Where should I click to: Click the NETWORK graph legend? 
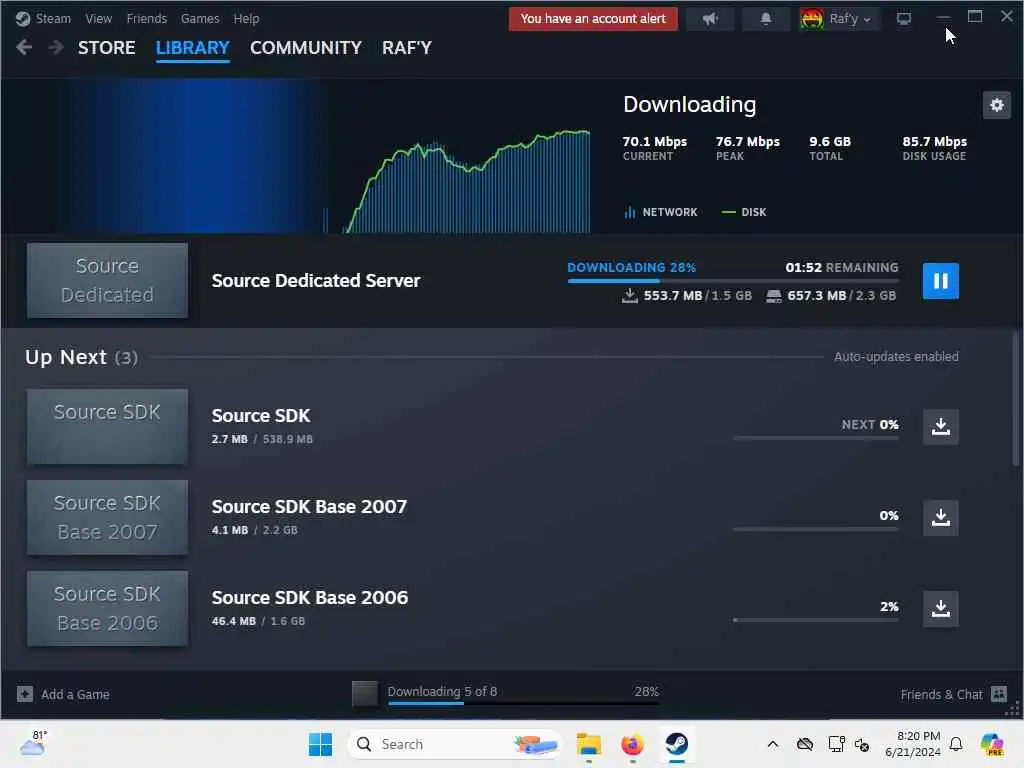pos(661,212)
